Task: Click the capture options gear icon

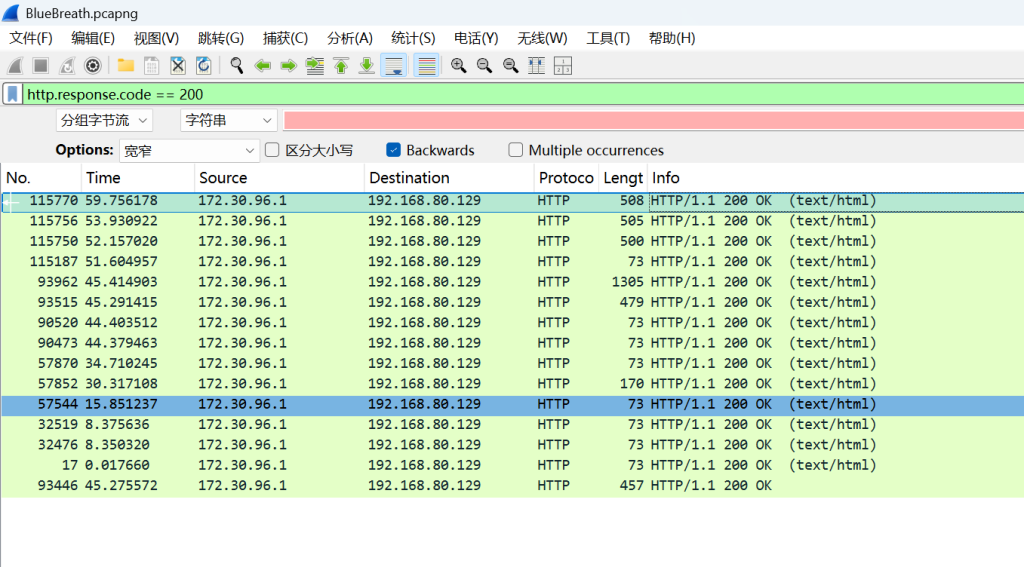Action: coord(93,66)
